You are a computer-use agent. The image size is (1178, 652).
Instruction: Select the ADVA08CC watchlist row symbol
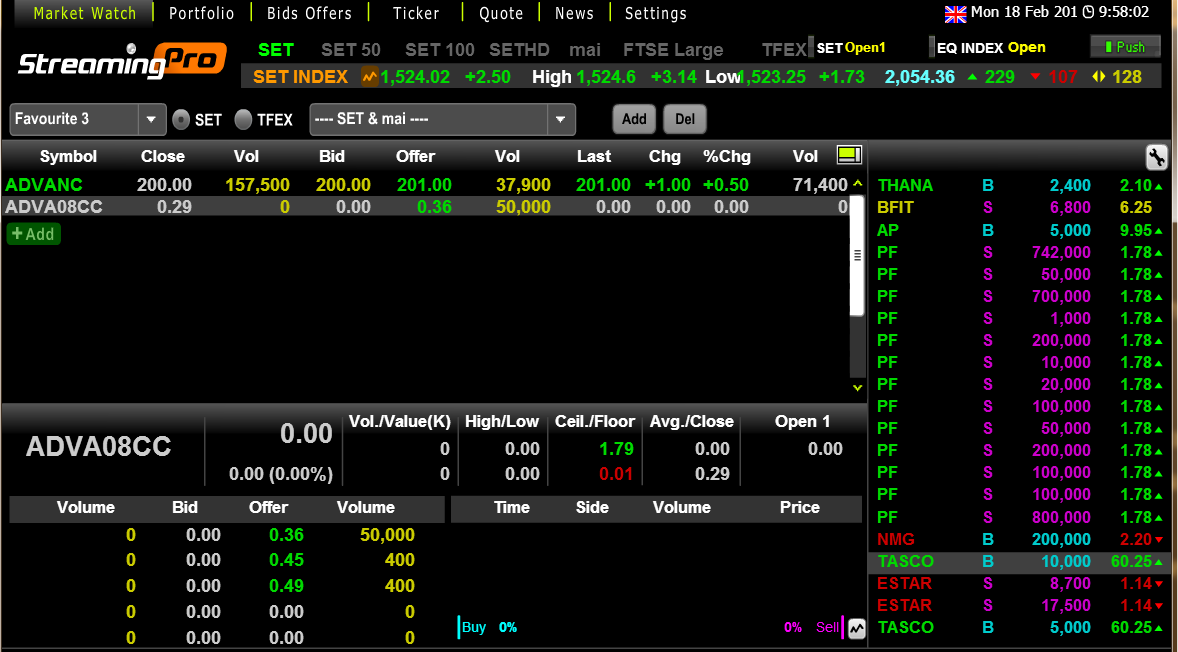[53, 207]
